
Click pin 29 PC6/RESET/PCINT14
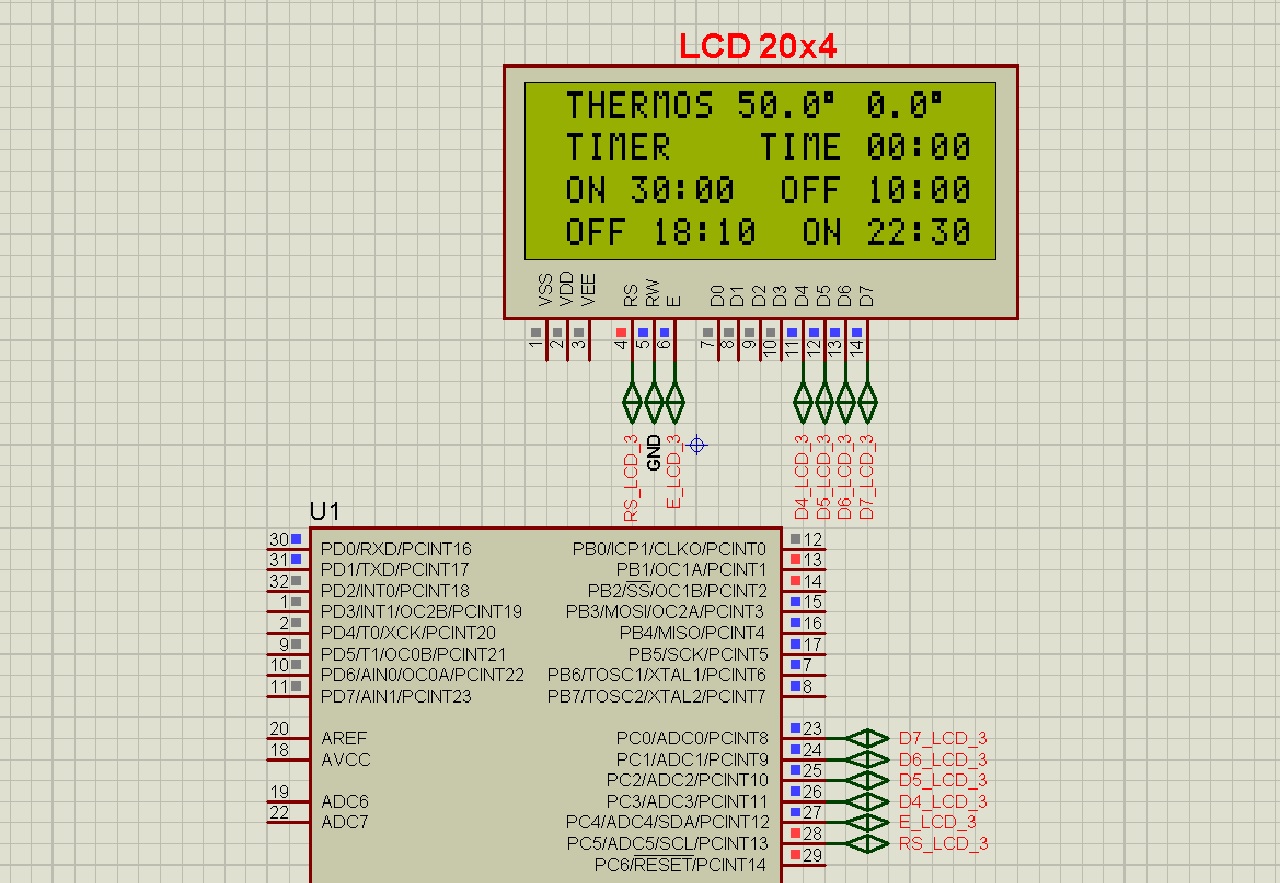(804, 856)
